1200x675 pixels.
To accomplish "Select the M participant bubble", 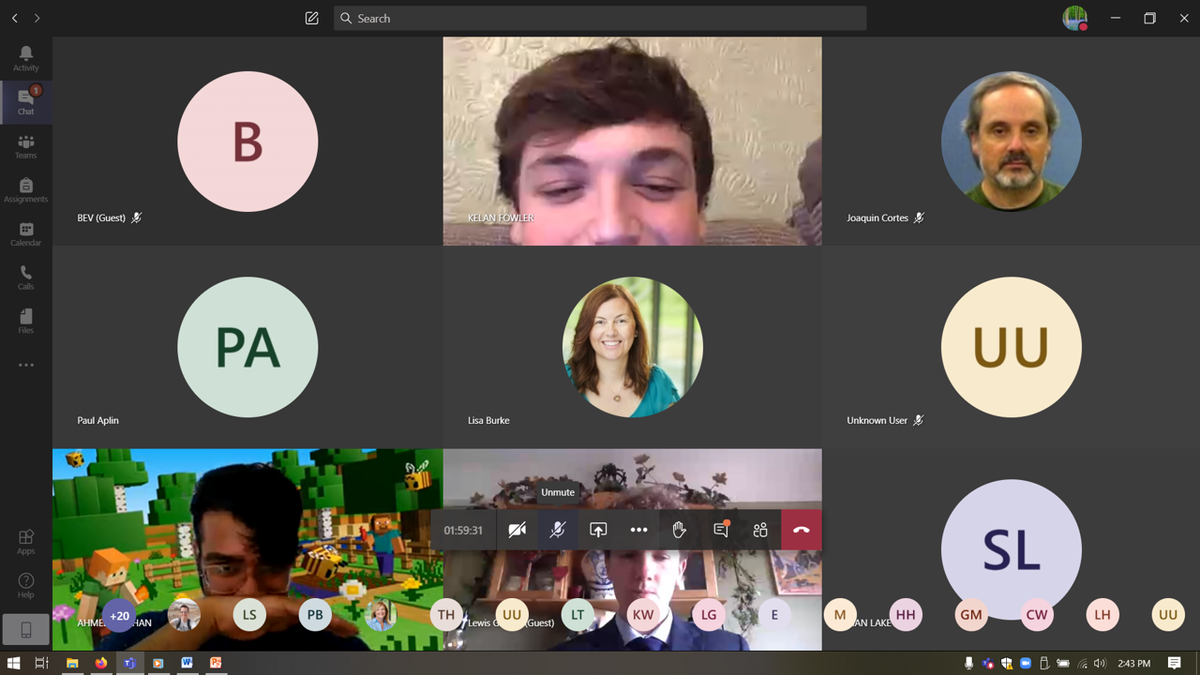I will [840, 615].
